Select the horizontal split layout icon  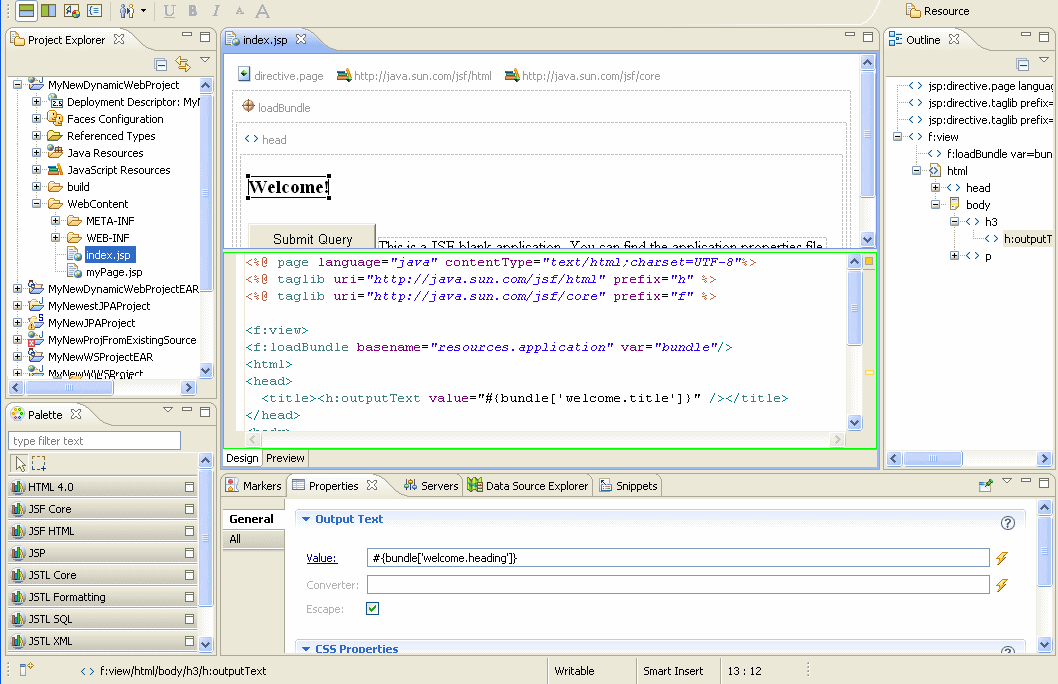pos(26,11)
